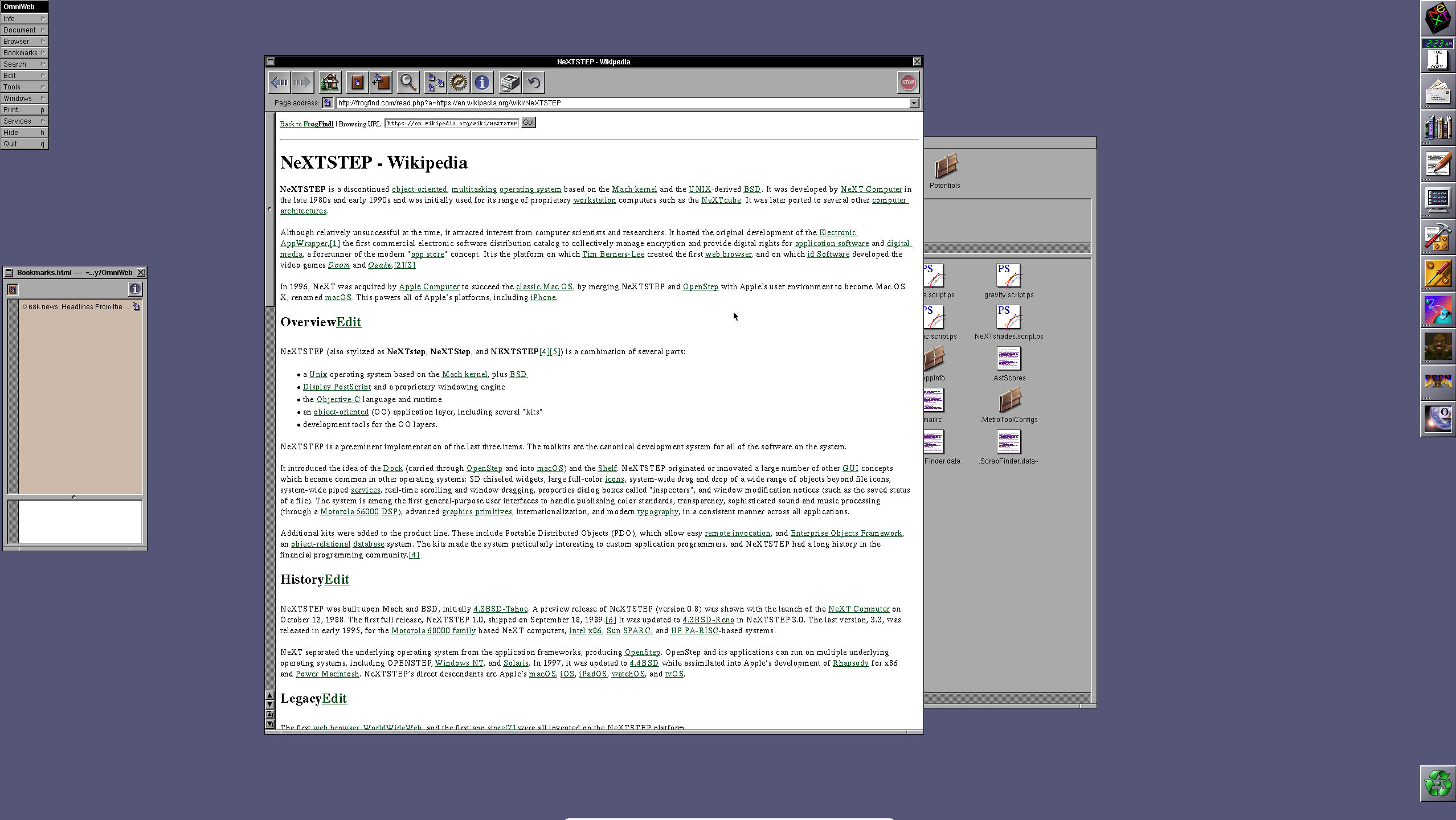Expand the Page address history dropdown
1456x820 pixels.
pos(914,103)
